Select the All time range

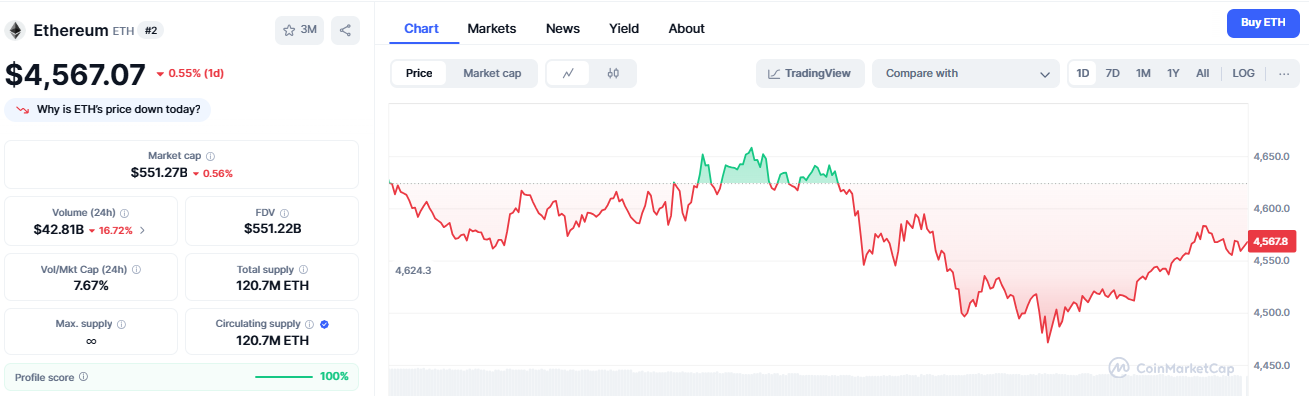[x=1203, y=73]
